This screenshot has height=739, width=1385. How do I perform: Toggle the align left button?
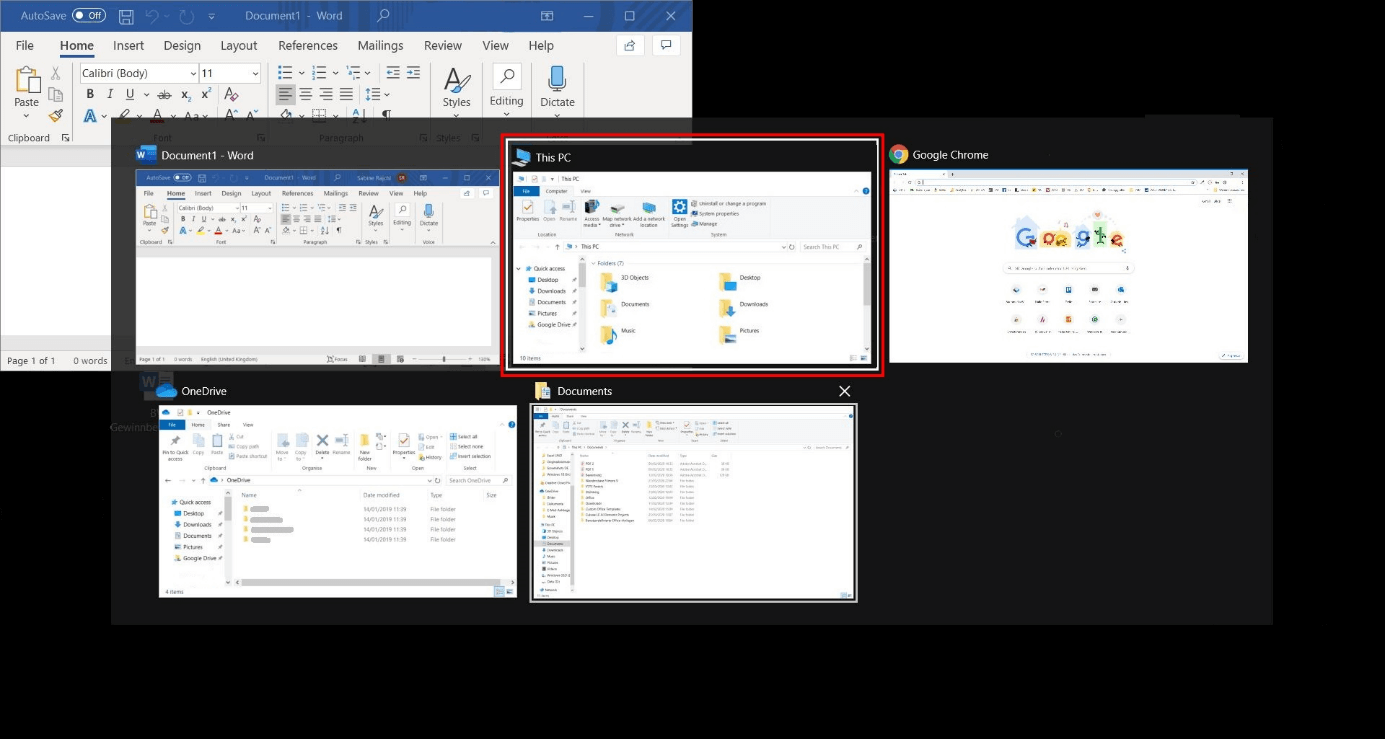[285, 94]
